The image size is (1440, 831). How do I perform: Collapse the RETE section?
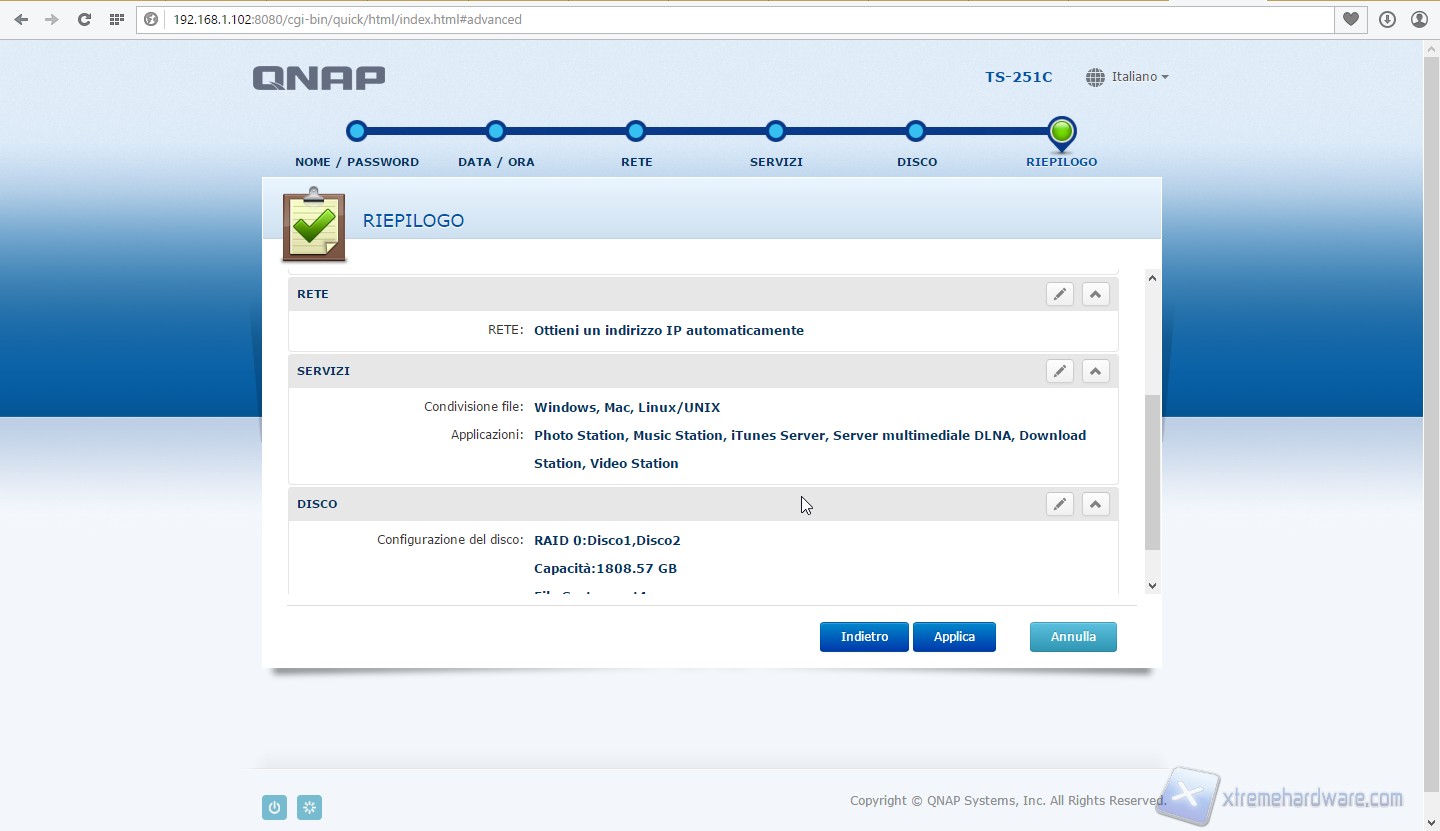point(1095,294)
